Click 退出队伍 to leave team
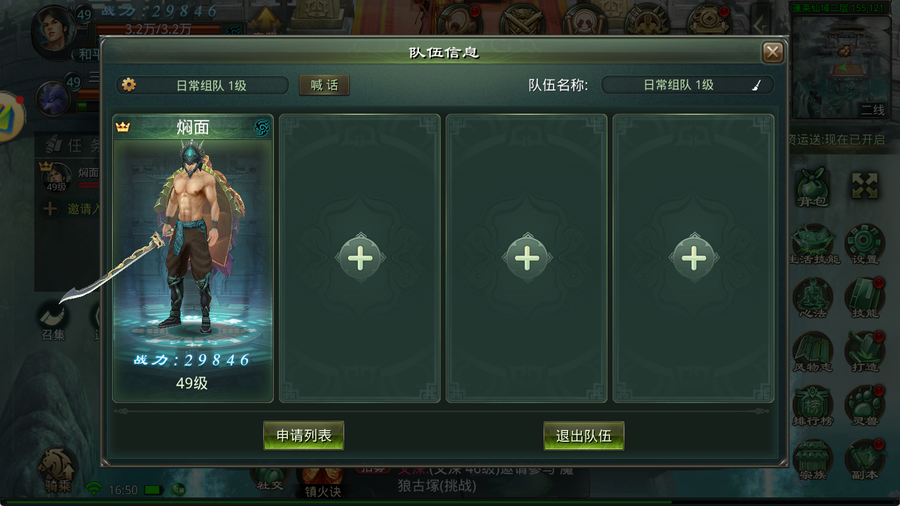This screenshot has width=900, height=506. click(x=584, y=436)
